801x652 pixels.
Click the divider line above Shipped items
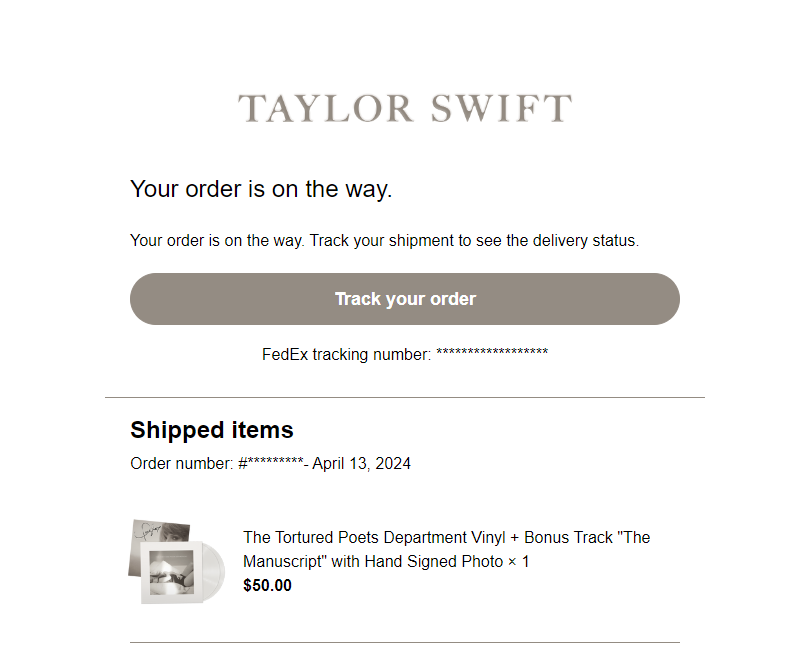(x=405, y=397)
